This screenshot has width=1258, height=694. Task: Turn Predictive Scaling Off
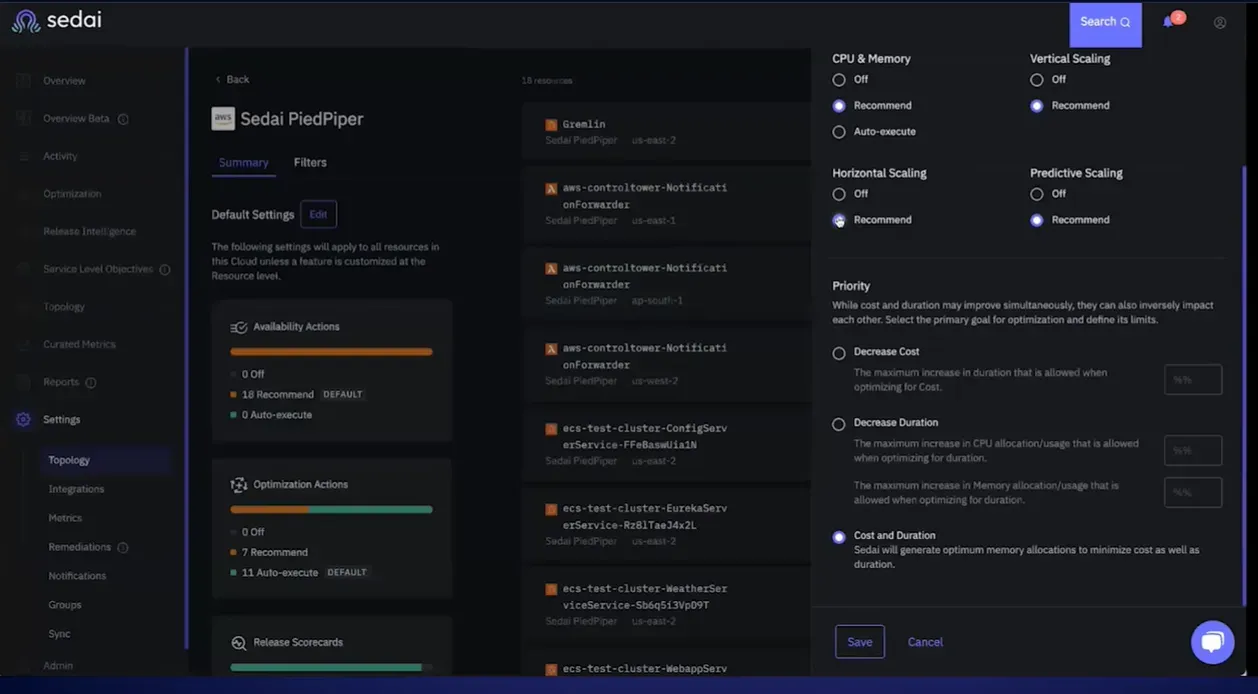point(1037,194)
